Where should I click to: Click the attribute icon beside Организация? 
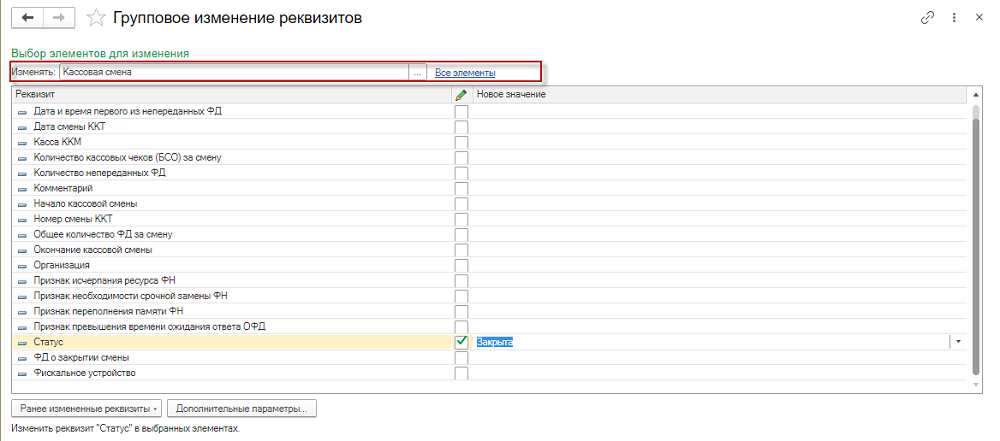point(23,265)
